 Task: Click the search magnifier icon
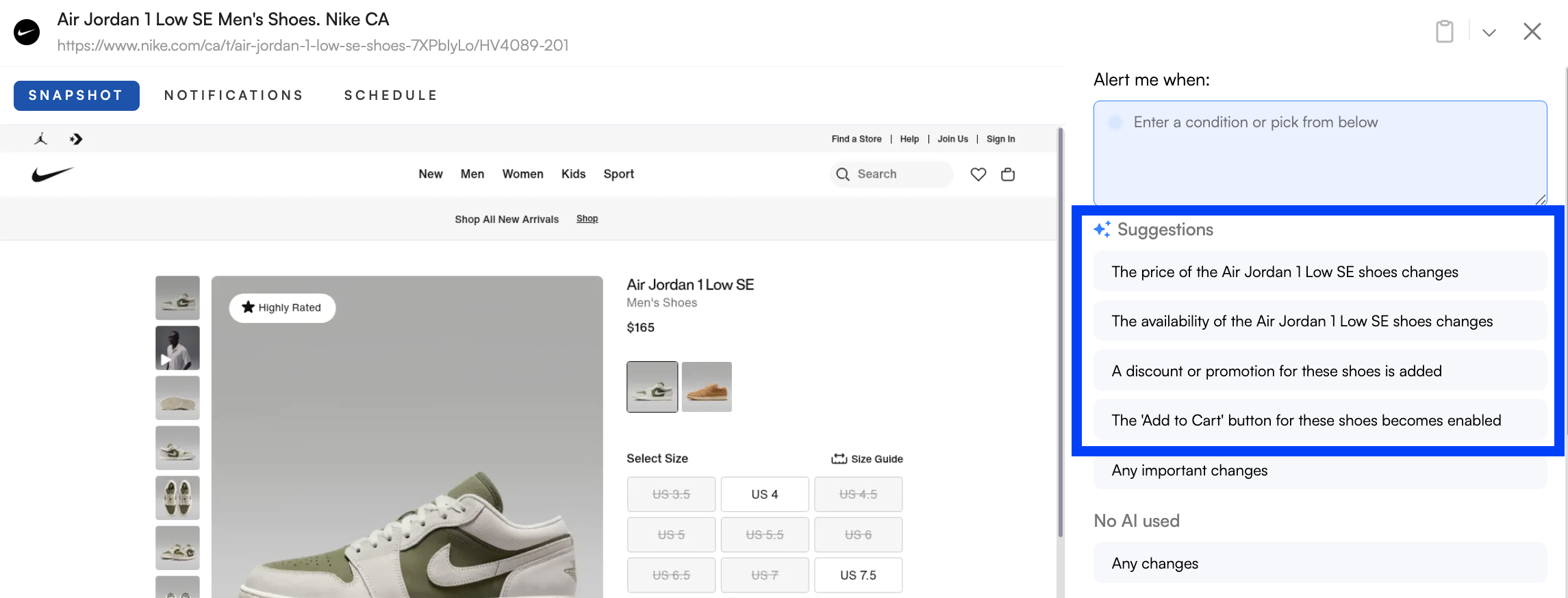tap(843, 174)
